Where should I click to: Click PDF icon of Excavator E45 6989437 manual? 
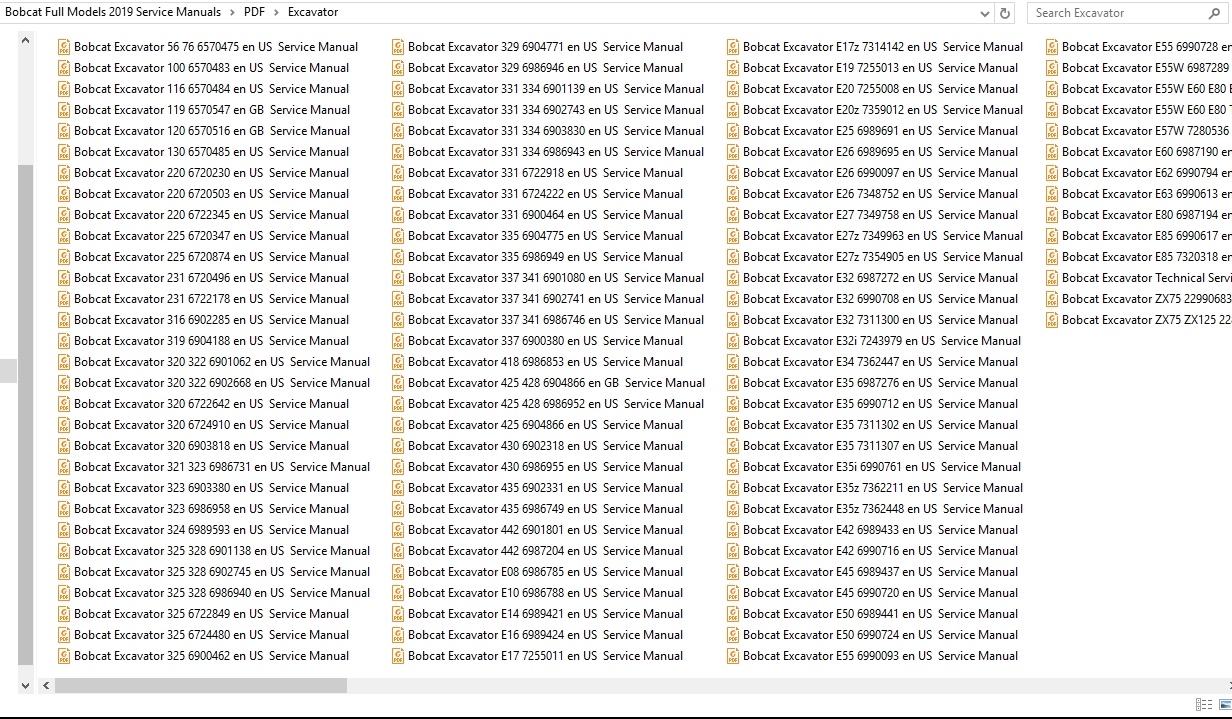(x=733, y=572)
